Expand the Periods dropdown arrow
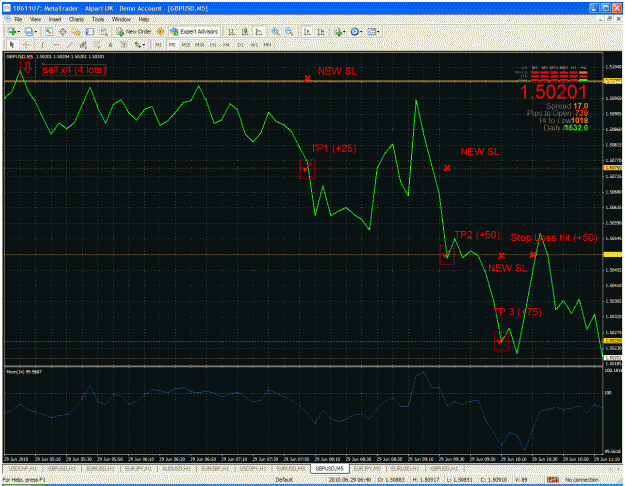 361,32
